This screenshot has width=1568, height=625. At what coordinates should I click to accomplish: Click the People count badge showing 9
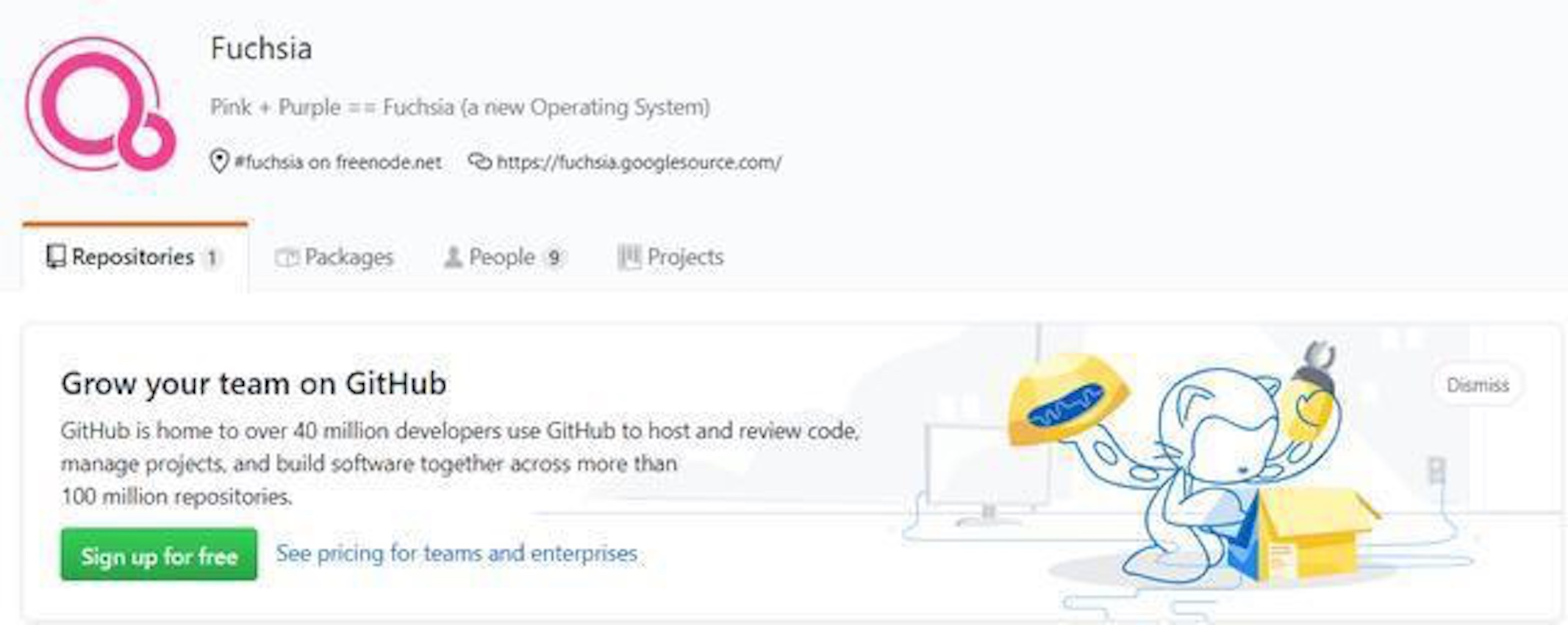click(x=554, y=257)
